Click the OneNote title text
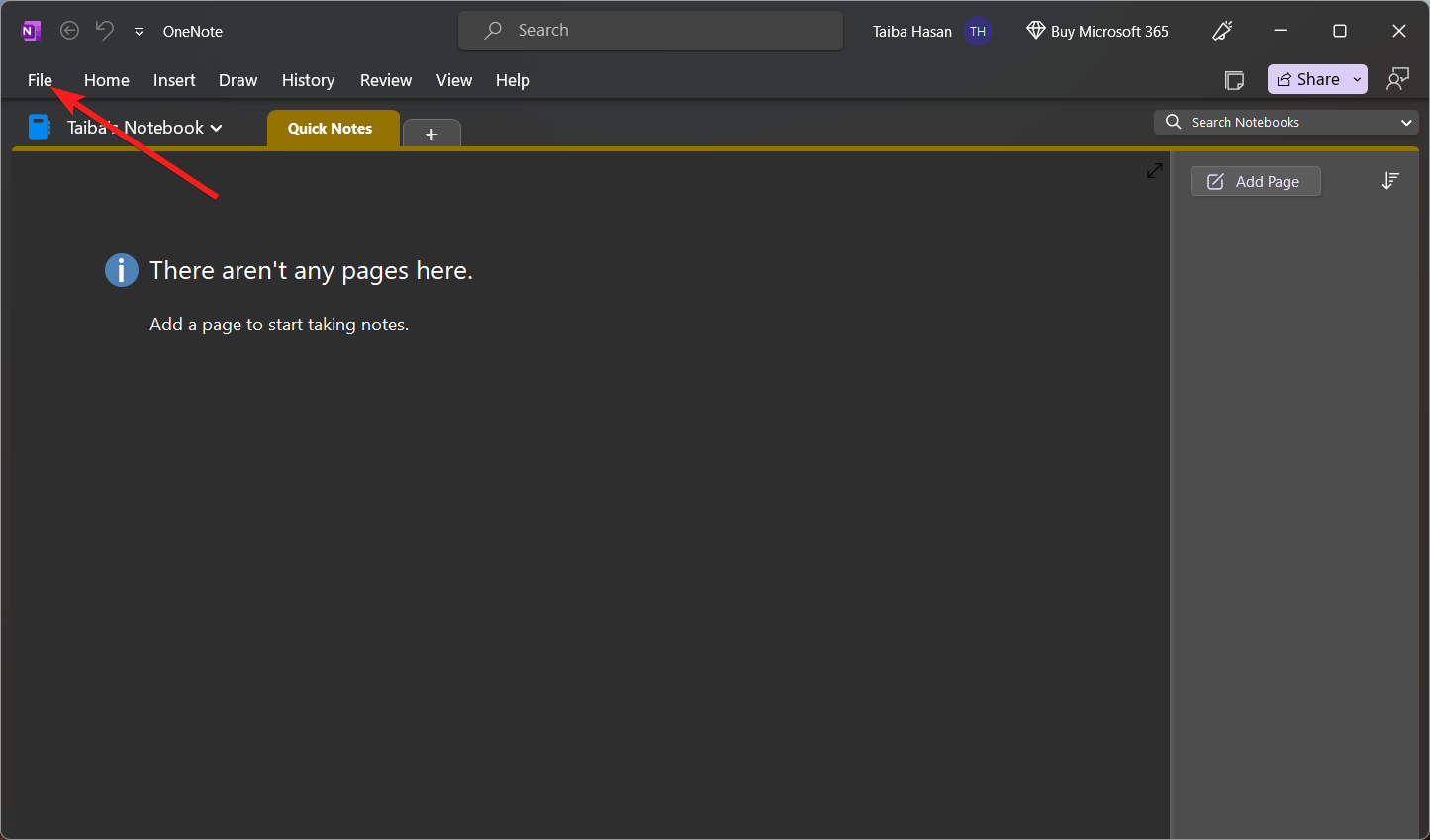This screenshot has height=840, width=1430. coord(193,32)
